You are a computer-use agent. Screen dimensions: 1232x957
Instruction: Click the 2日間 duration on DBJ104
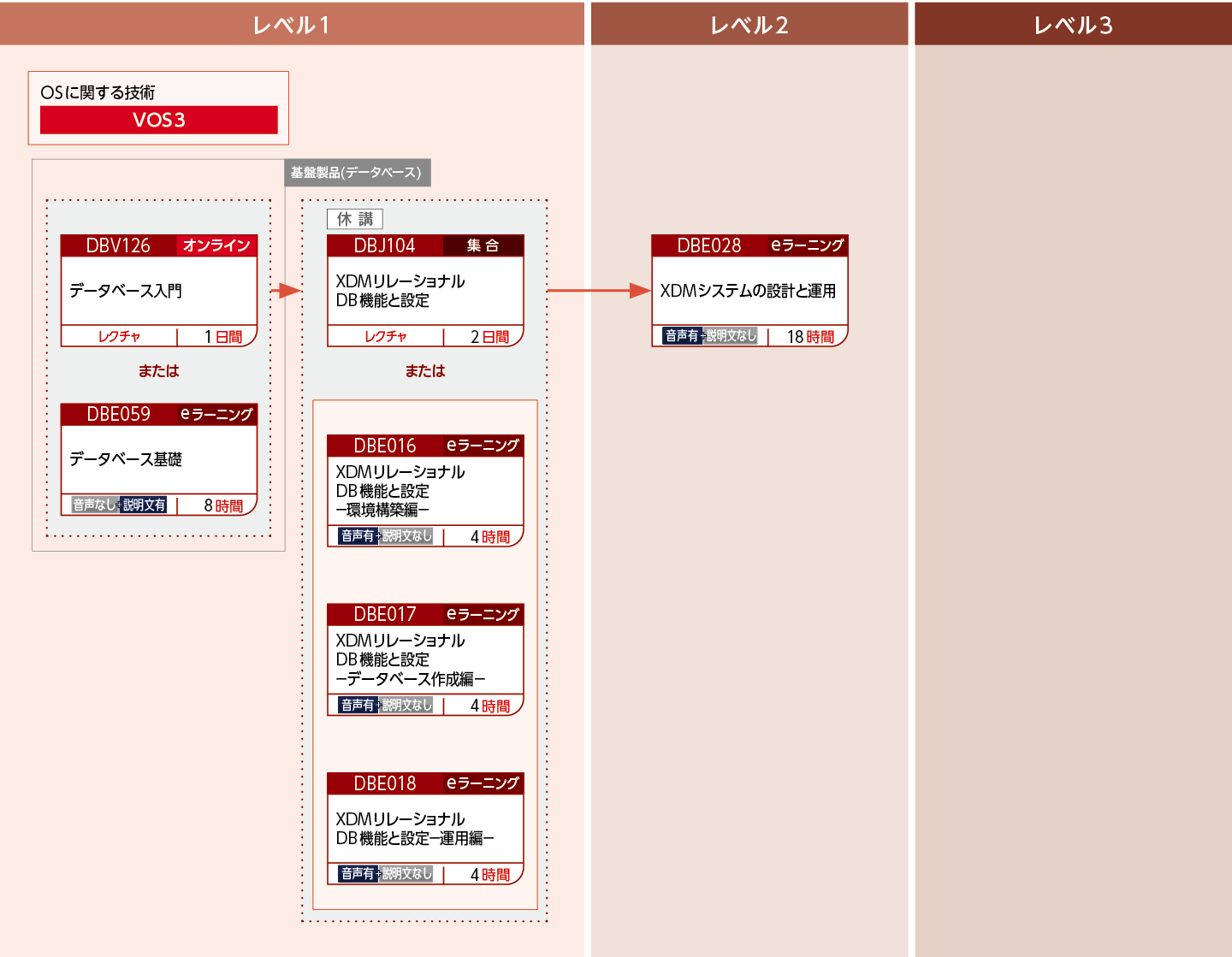490,337
